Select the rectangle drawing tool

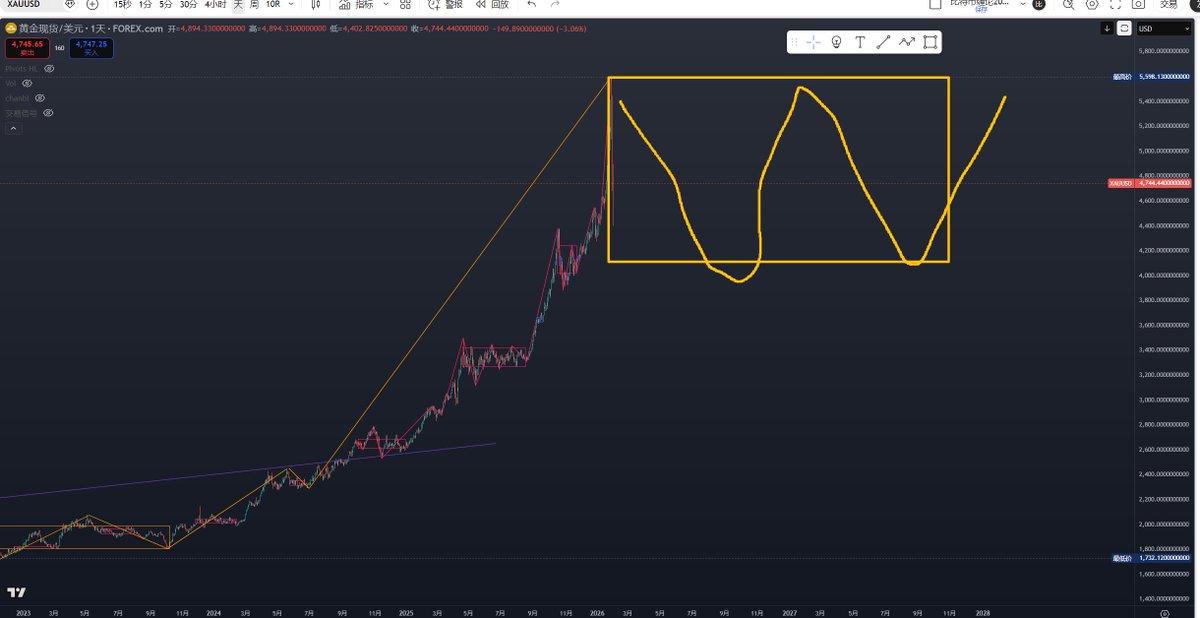[930, 42]
